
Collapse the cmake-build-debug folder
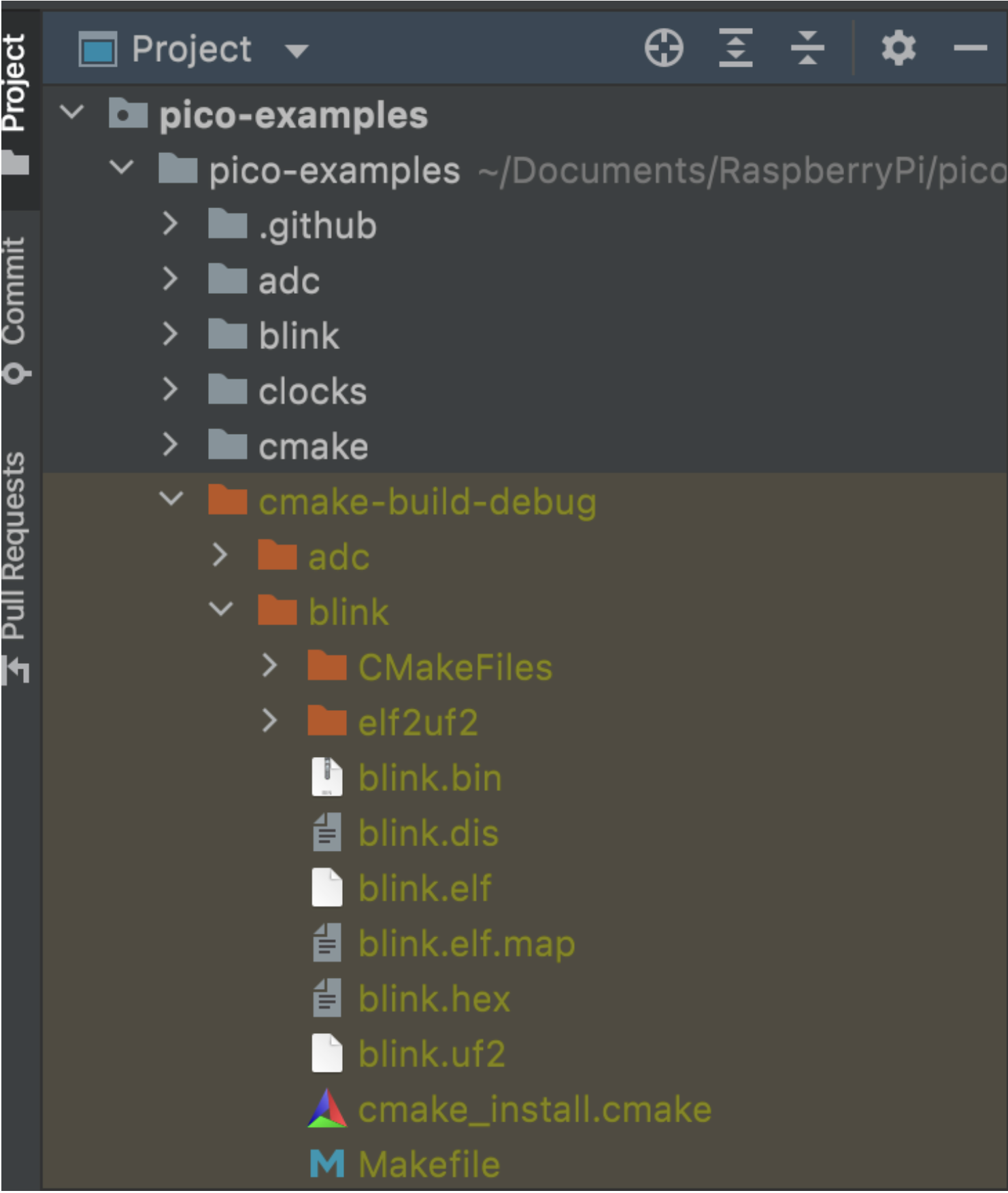coord(171,499)
